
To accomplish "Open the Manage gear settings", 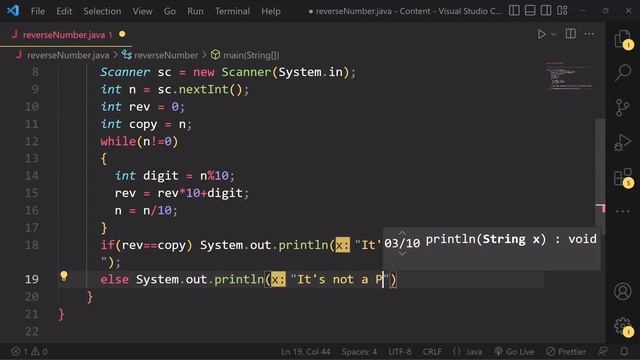I will (623, 327).
